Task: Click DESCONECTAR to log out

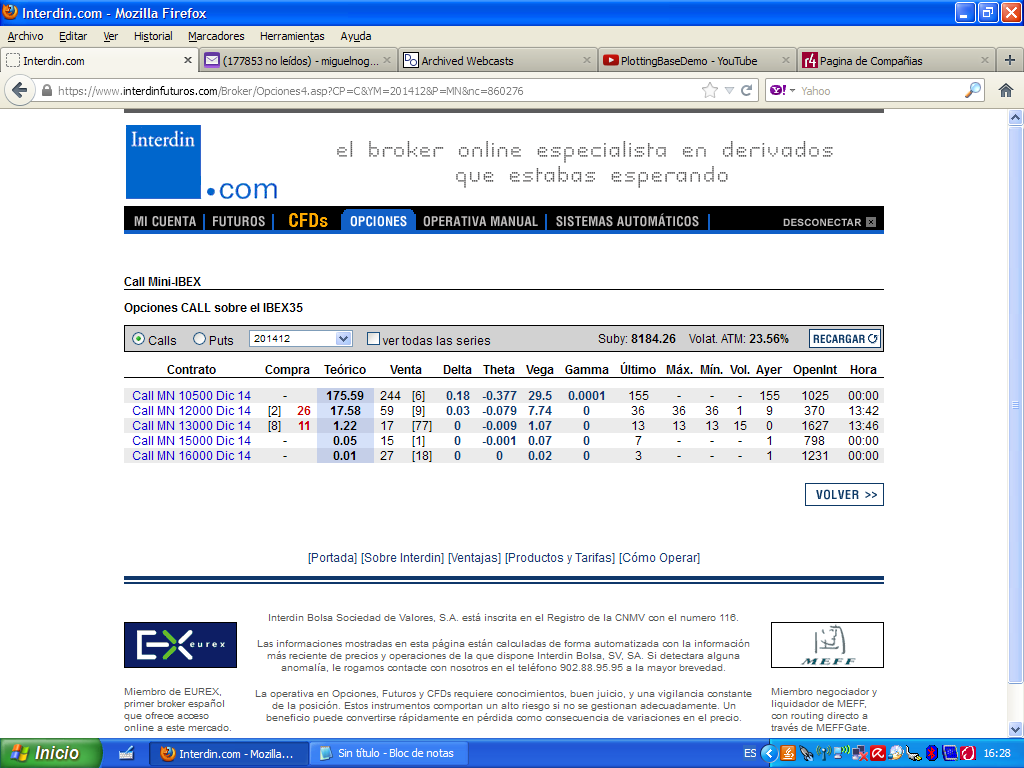Action: pos(829,222)
